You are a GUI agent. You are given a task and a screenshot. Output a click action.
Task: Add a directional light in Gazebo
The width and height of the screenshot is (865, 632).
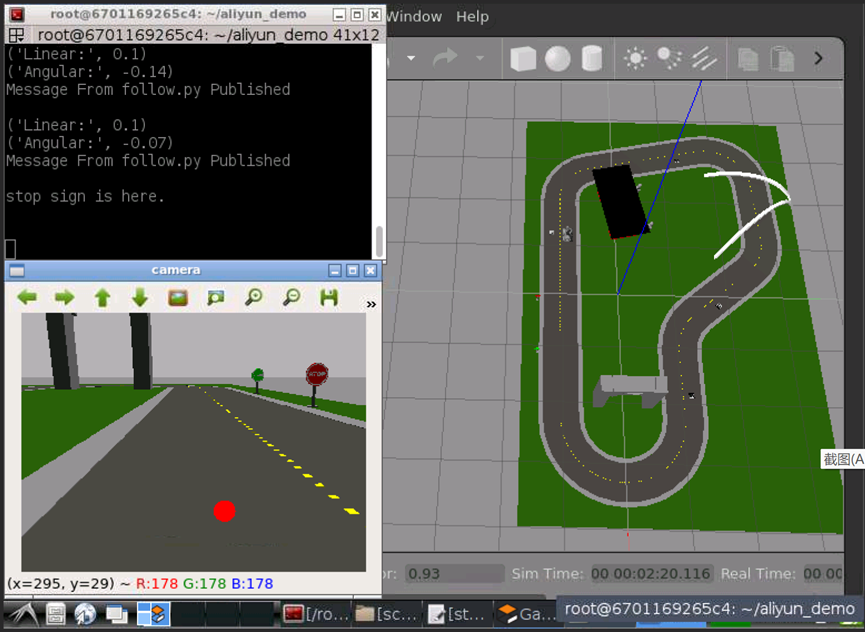coord(704,58)
